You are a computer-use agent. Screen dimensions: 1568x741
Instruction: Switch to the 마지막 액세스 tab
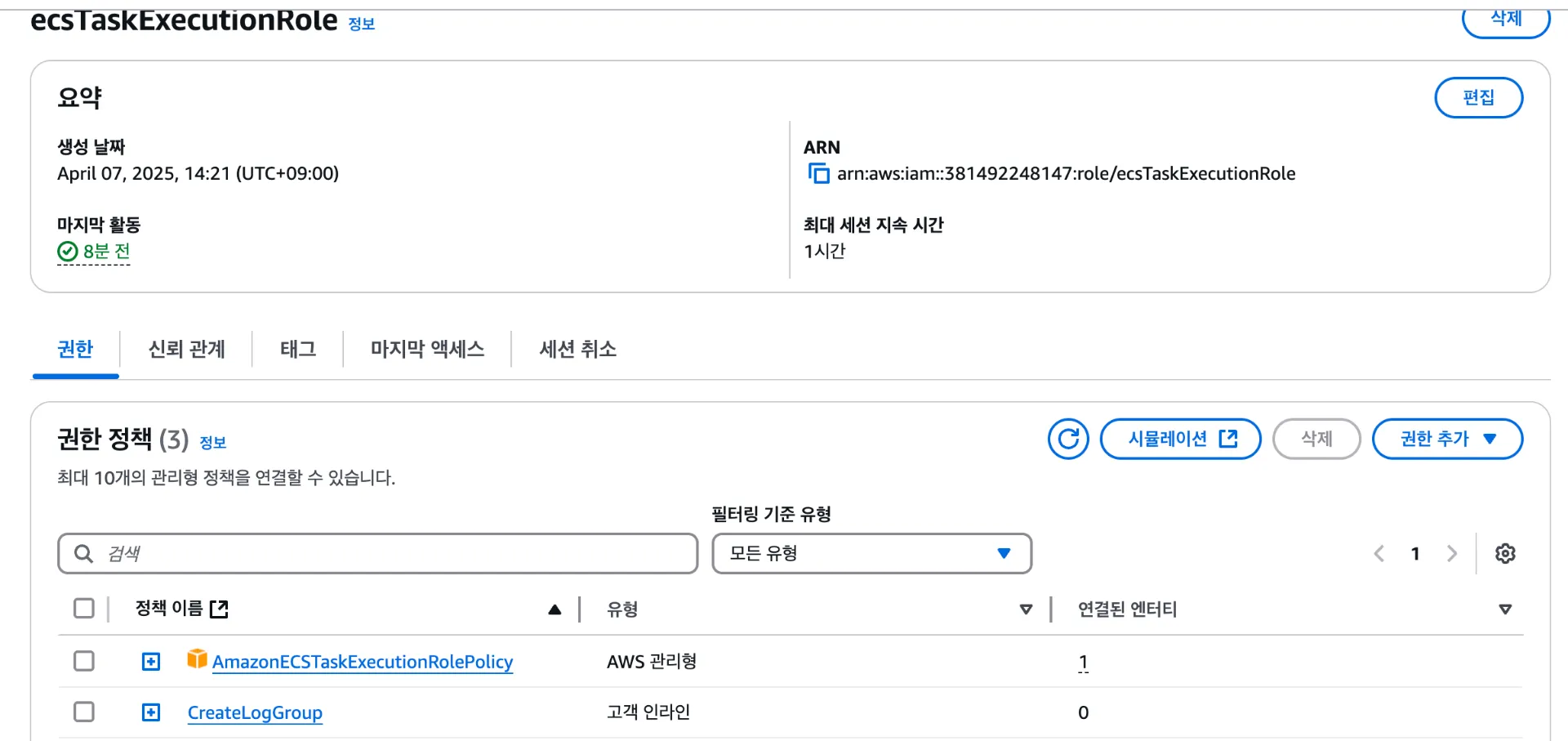point(427,350)
